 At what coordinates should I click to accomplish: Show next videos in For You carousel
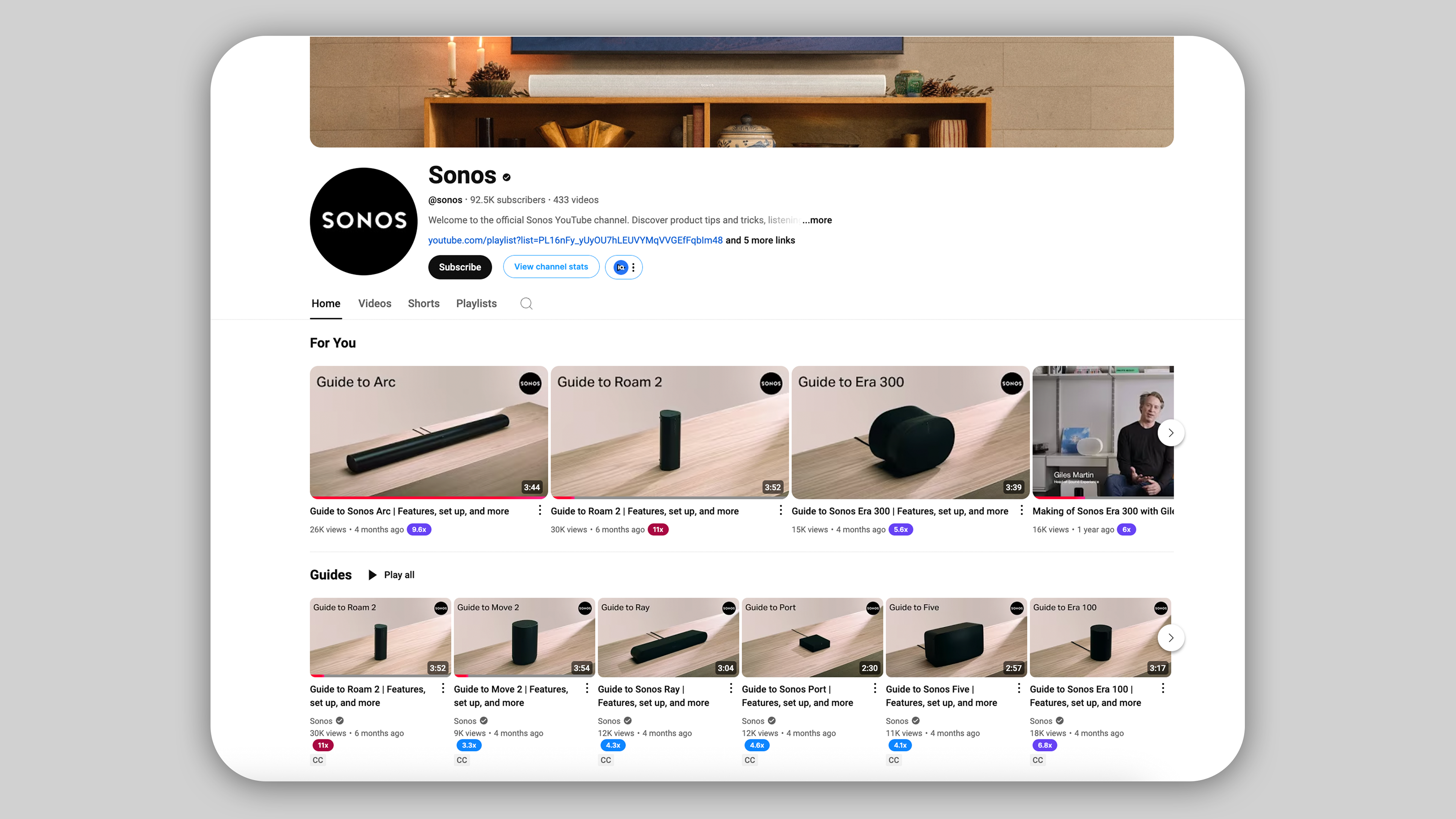tap(1170, 433)
